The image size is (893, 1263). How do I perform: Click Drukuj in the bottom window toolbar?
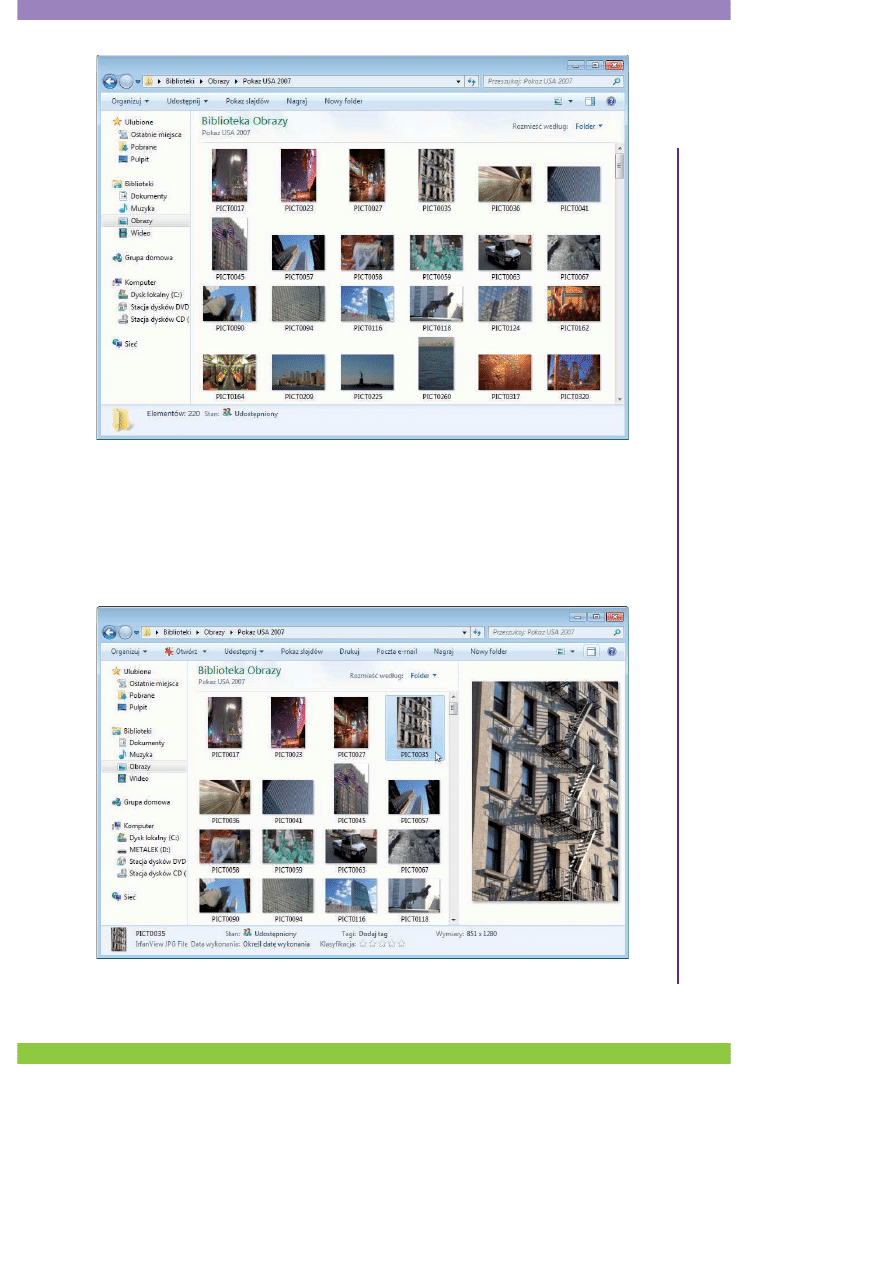point(349,652)
